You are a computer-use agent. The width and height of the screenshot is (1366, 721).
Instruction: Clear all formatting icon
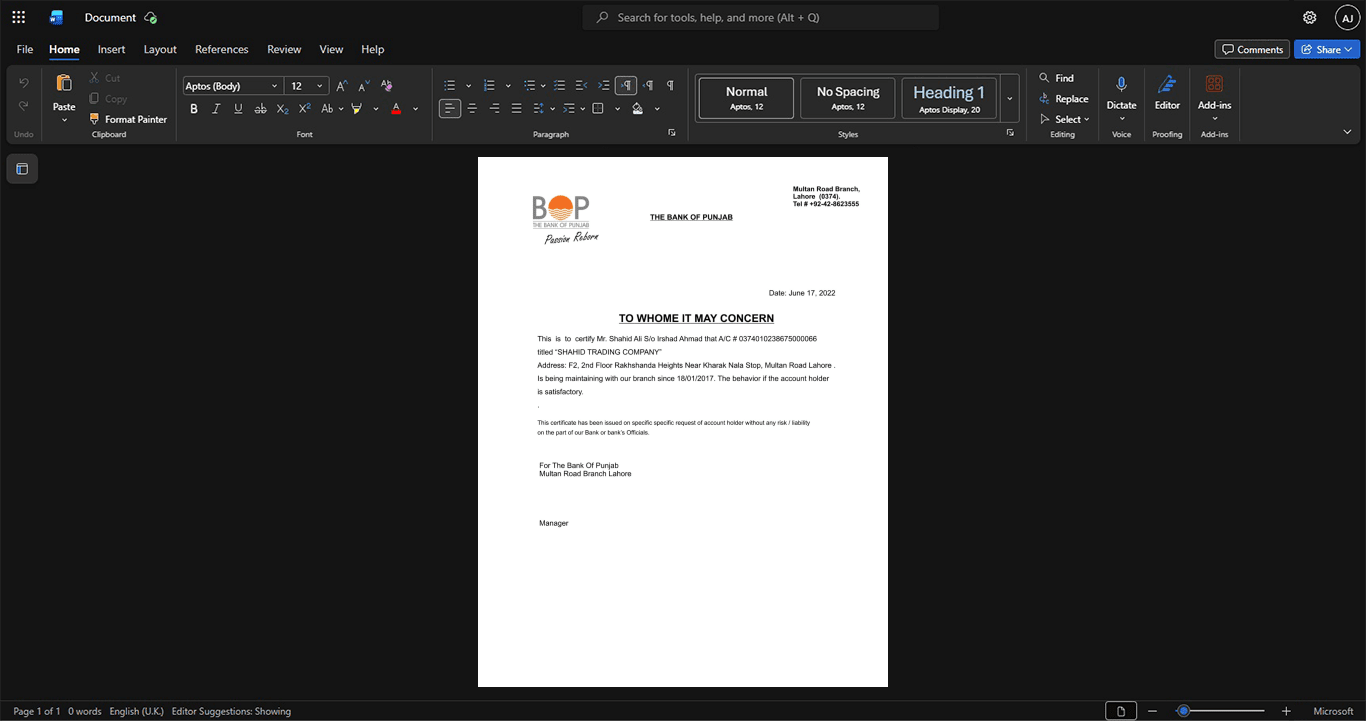[x=387, y=86]
